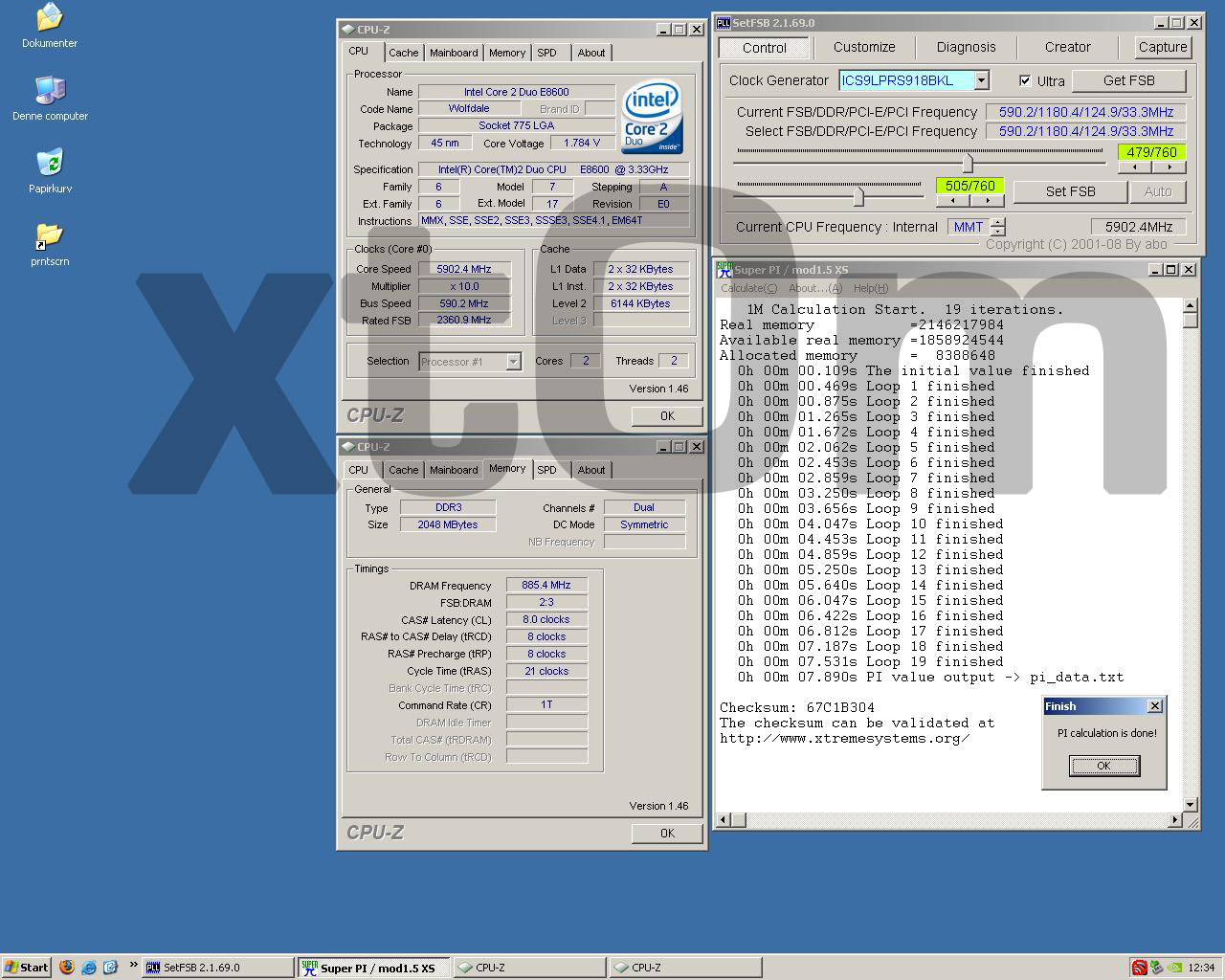Open the prntscrn folder shortcut
Screen dimensions: 1225x980
point(49,236)
